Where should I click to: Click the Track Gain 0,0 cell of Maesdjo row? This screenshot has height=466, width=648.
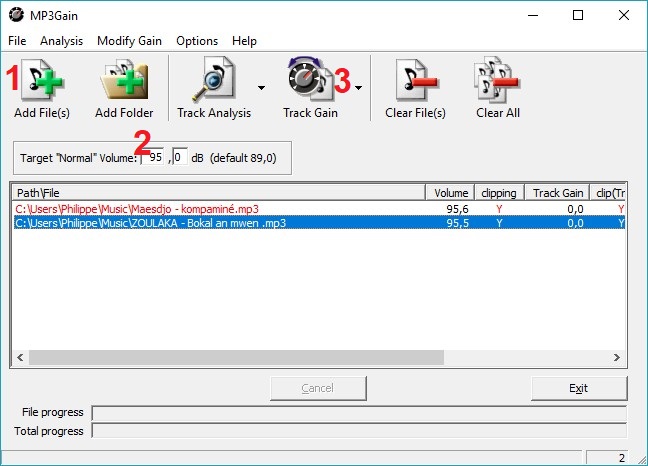[x=575, y=209]
